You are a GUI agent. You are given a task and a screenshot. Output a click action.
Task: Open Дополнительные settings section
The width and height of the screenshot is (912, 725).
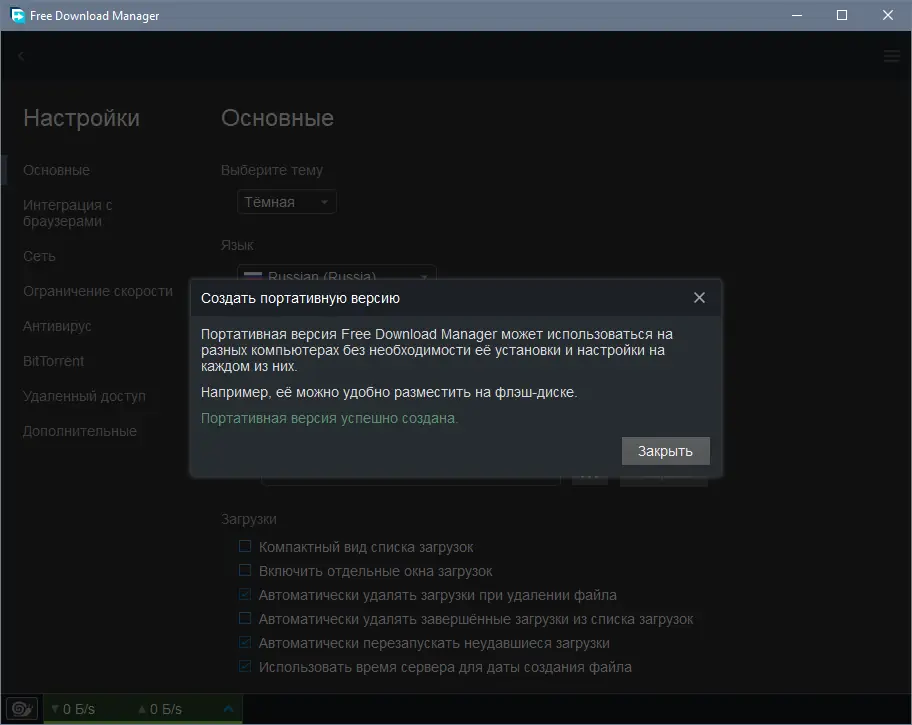pos(80,431)
